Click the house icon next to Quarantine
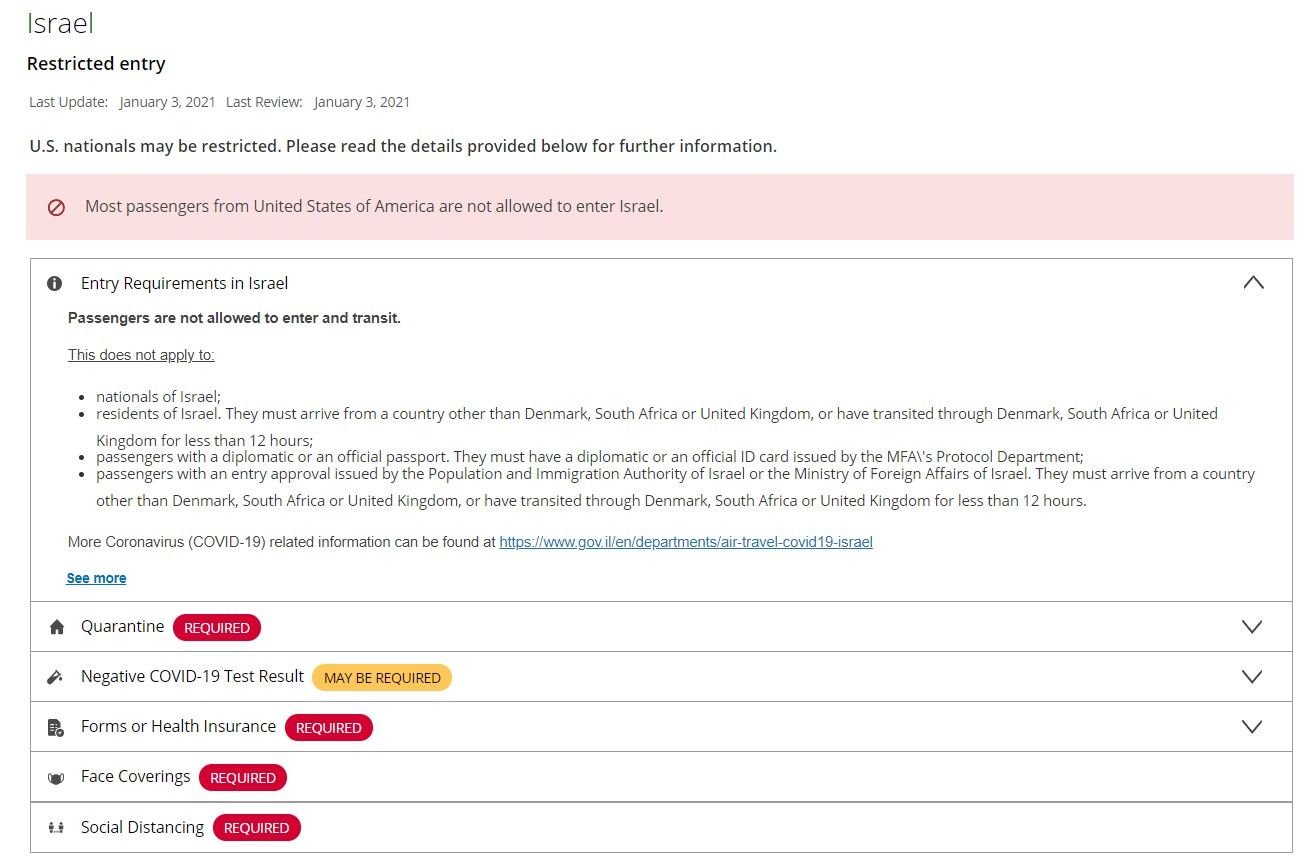 [x=56, y=627]
